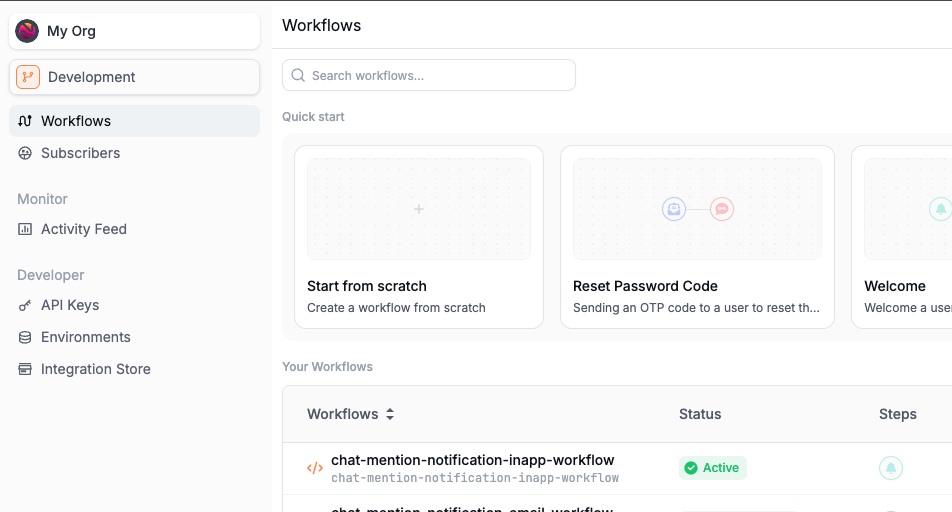Click the Development branch icon
The image size is (952, 512).
[x=28, y=77]
